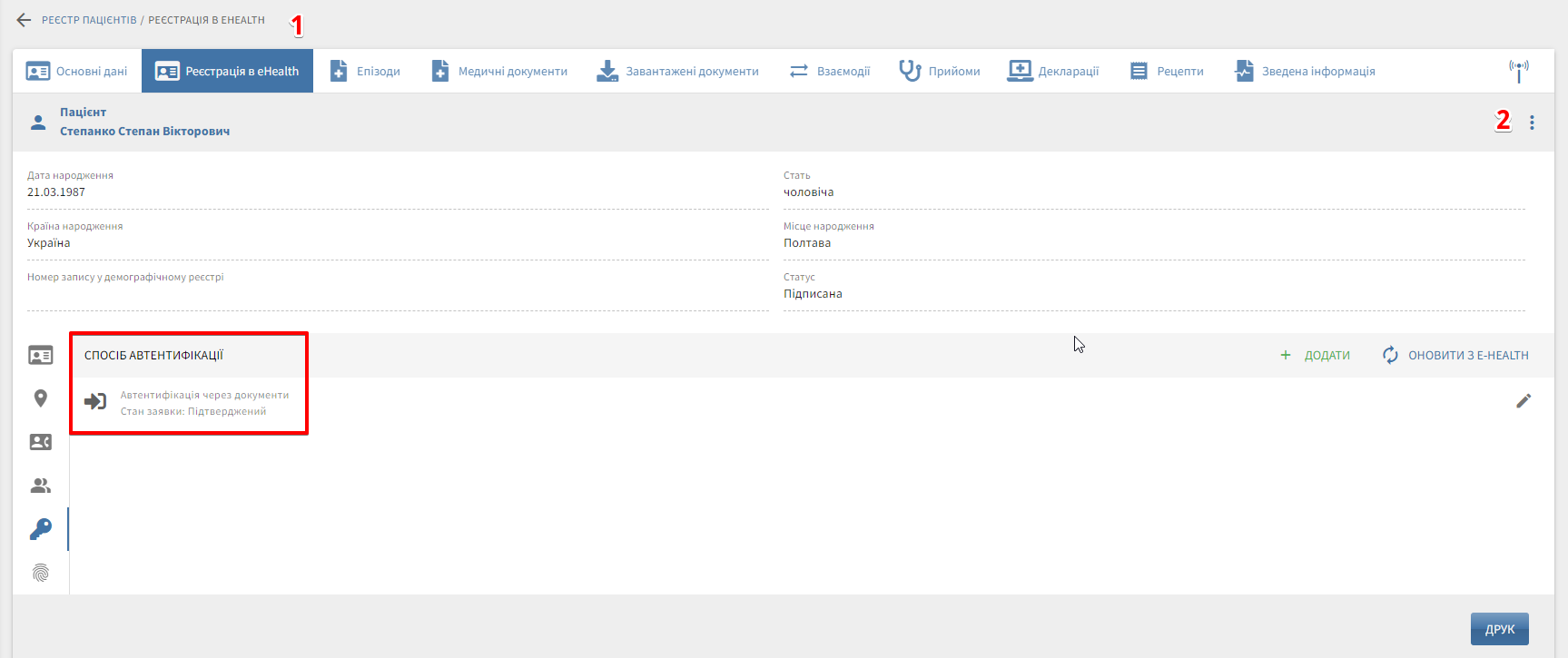Open the three-dot patient options menu

point(1532,123)
